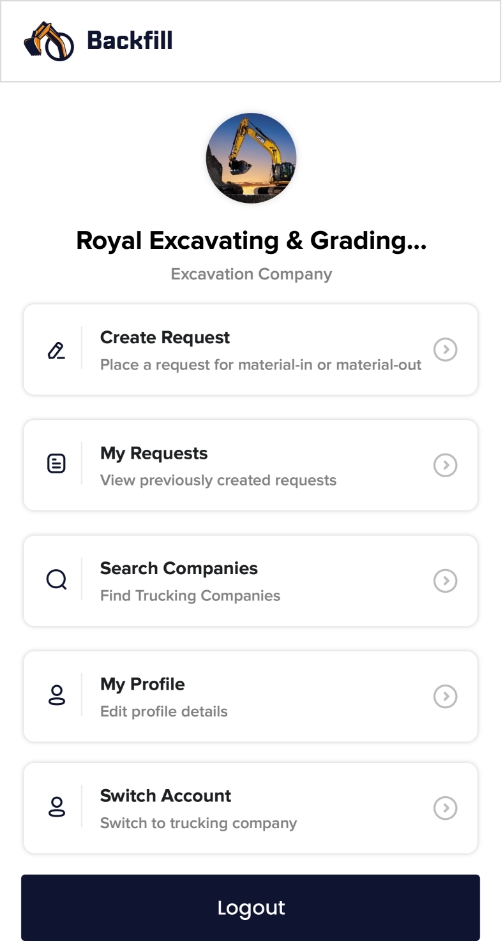Click the person icon beside Switch Account
Screen dimensions: 502x941
click(56, 807)
